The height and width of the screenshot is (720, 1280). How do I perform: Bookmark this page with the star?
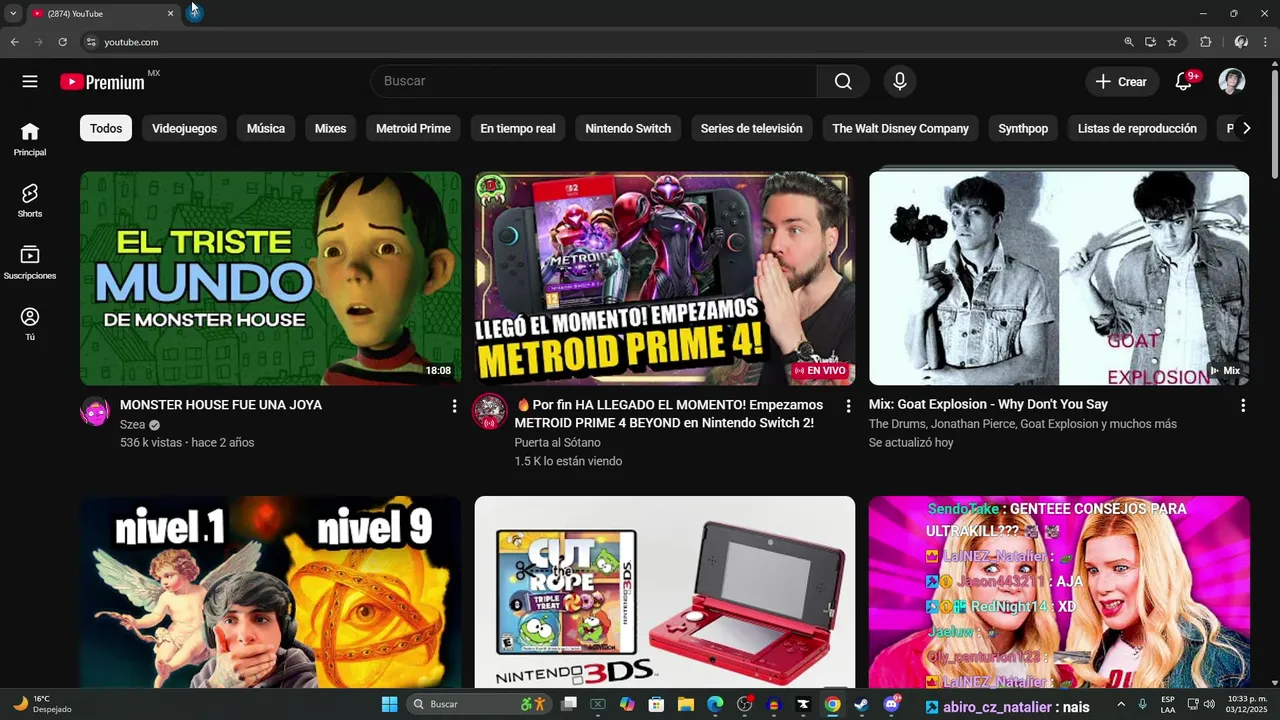click(1172, 42)
